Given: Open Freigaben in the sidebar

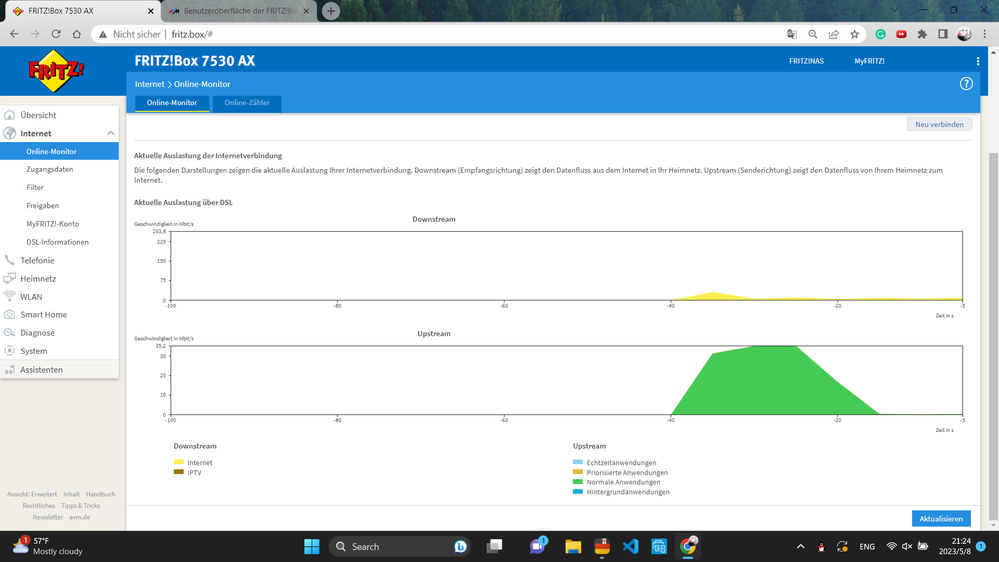Looking at the screenshot, I should click(x=43, y=206).
